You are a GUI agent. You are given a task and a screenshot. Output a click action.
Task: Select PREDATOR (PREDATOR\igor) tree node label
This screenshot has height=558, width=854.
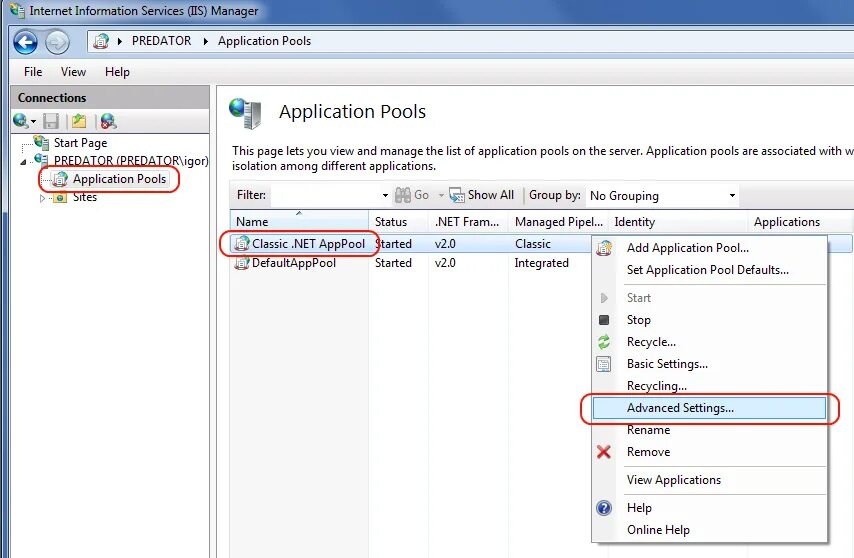(x=131, y=161)
